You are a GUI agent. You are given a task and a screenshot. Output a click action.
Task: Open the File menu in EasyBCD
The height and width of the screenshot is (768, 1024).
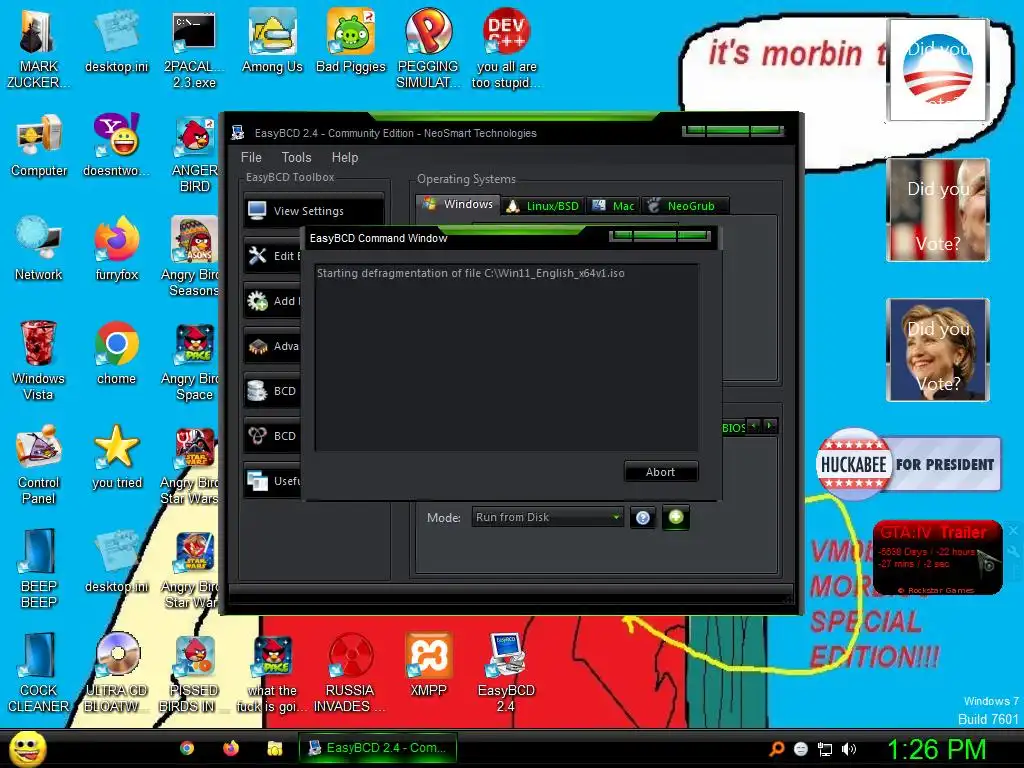(x=251, y=157)
